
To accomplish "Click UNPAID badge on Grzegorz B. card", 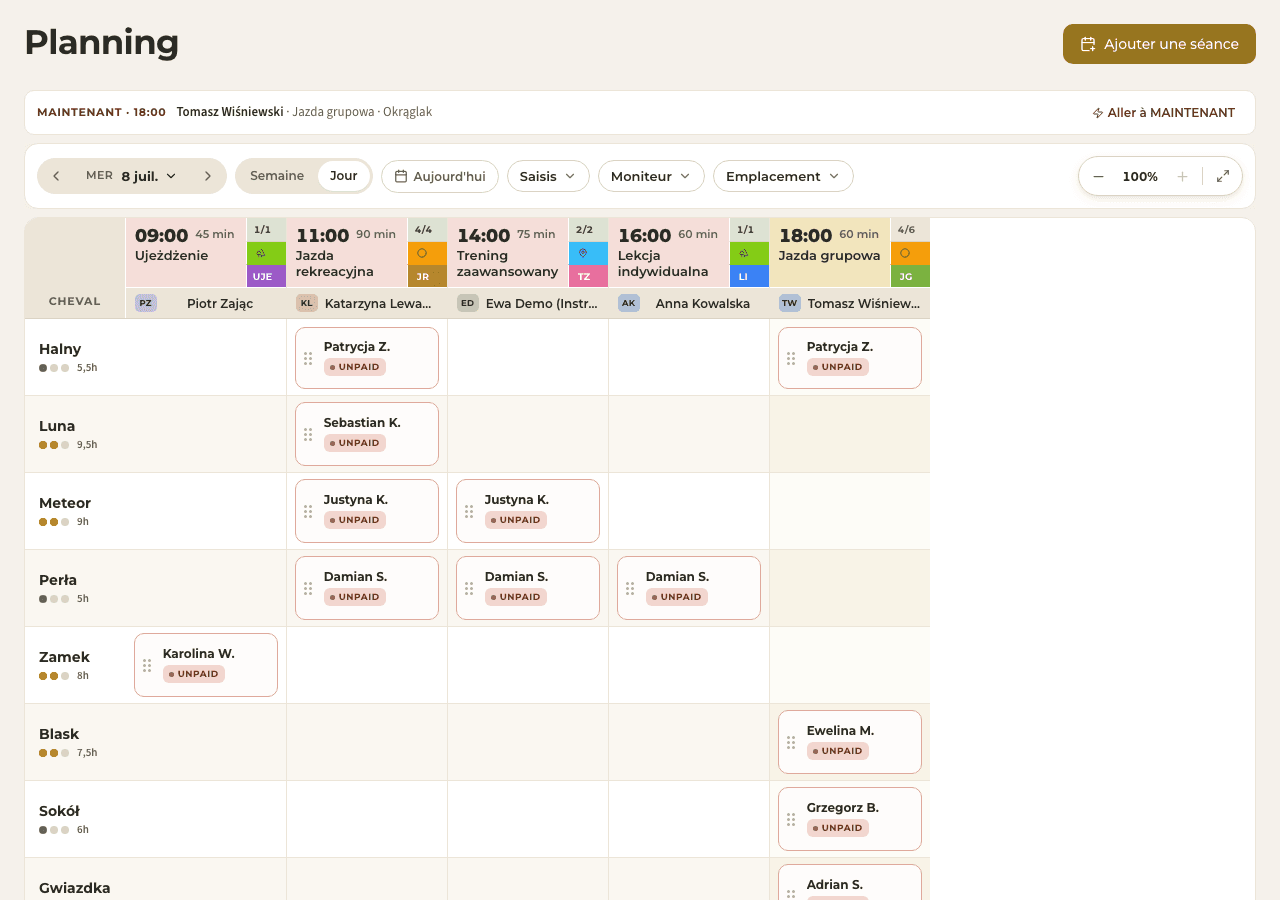I will (838, 828).
